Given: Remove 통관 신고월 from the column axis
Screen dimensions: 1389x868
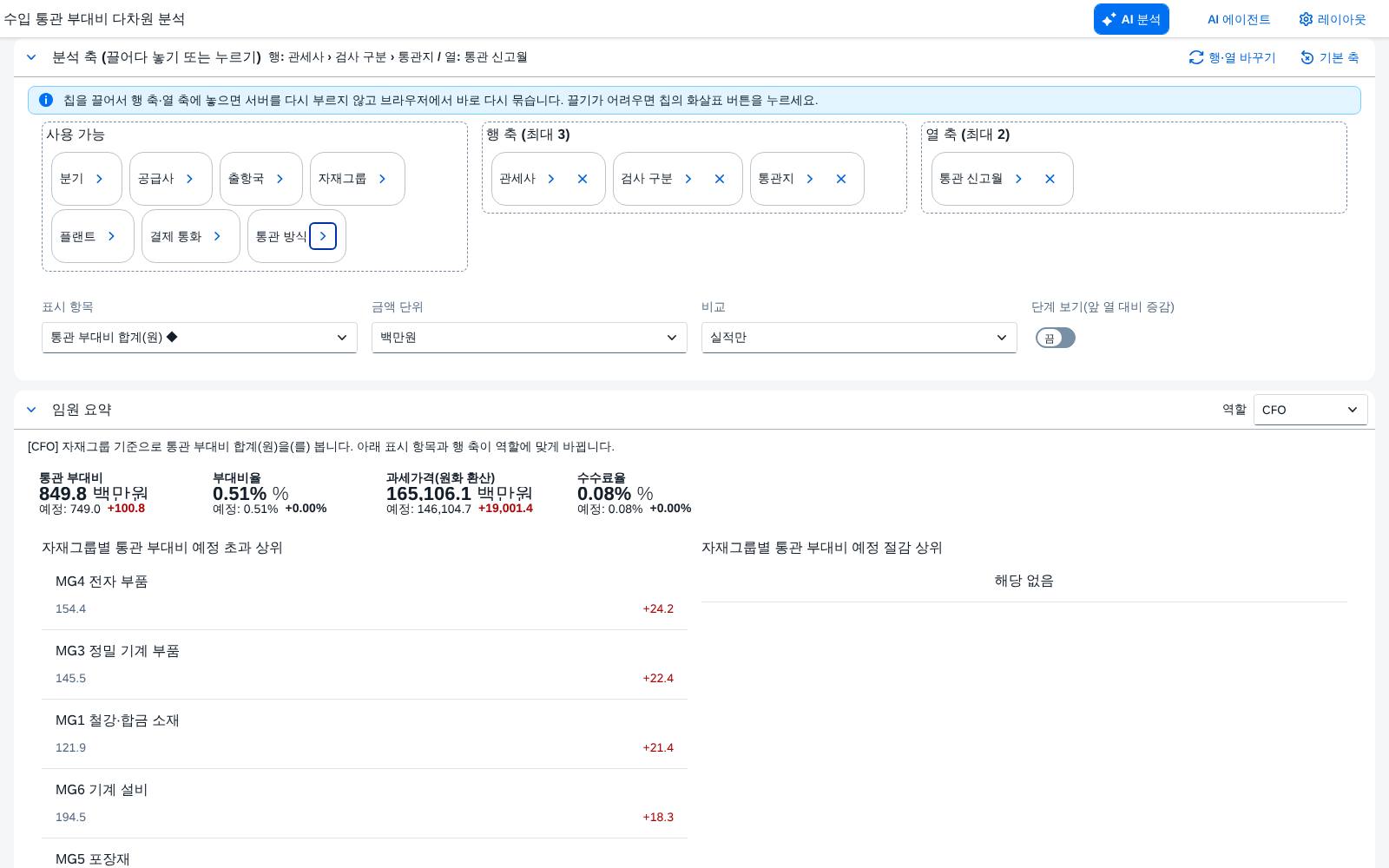Looking at the screenshot, I should [x=1050, y=179].
